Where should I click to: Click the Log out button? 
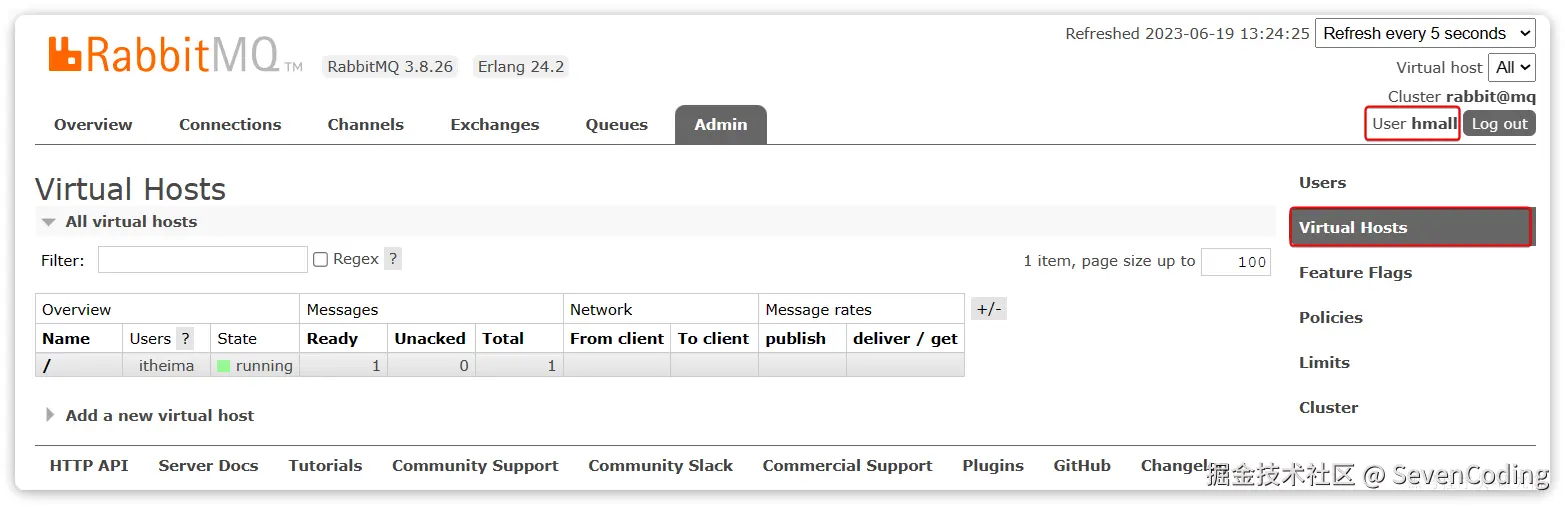[x=1499, y=124]
